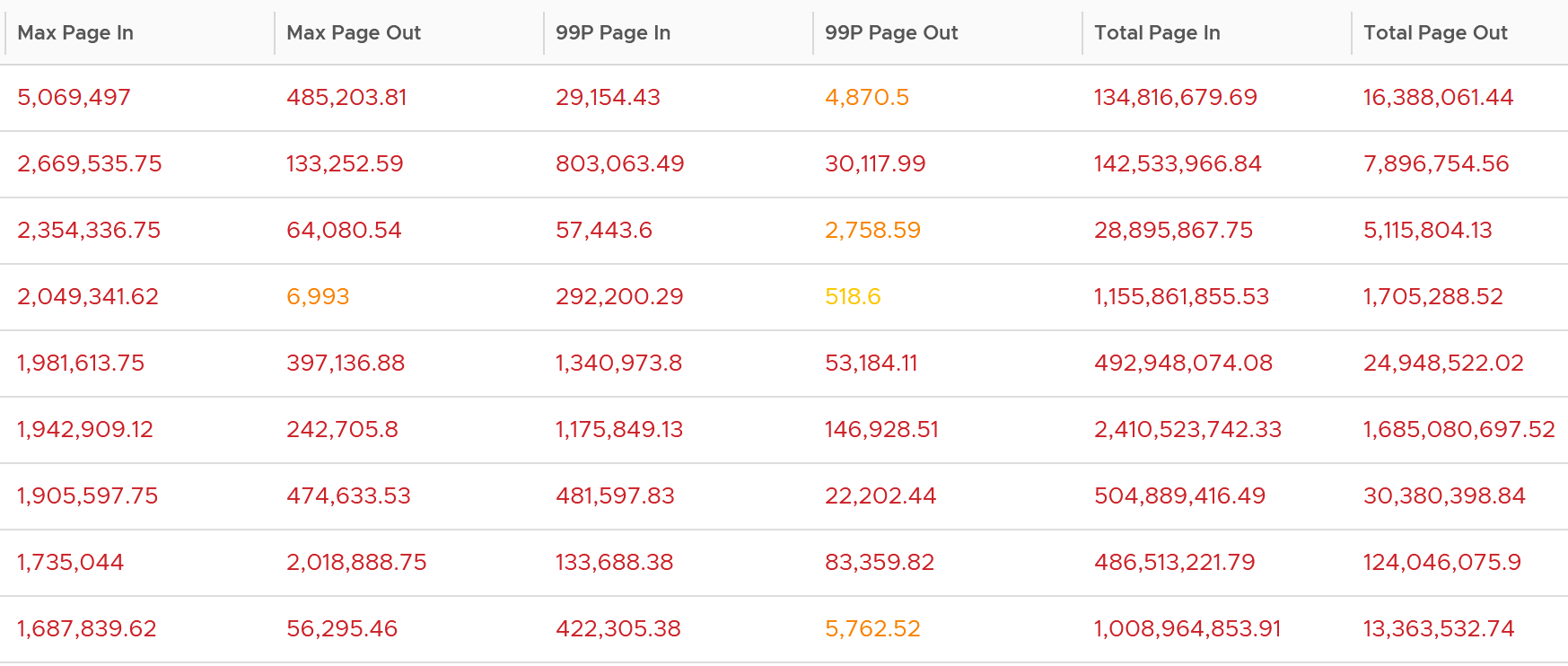This screenshot has width=1568, height=666.
Task: Click the orange 5,762.52 cell
Action: point(872,629)
